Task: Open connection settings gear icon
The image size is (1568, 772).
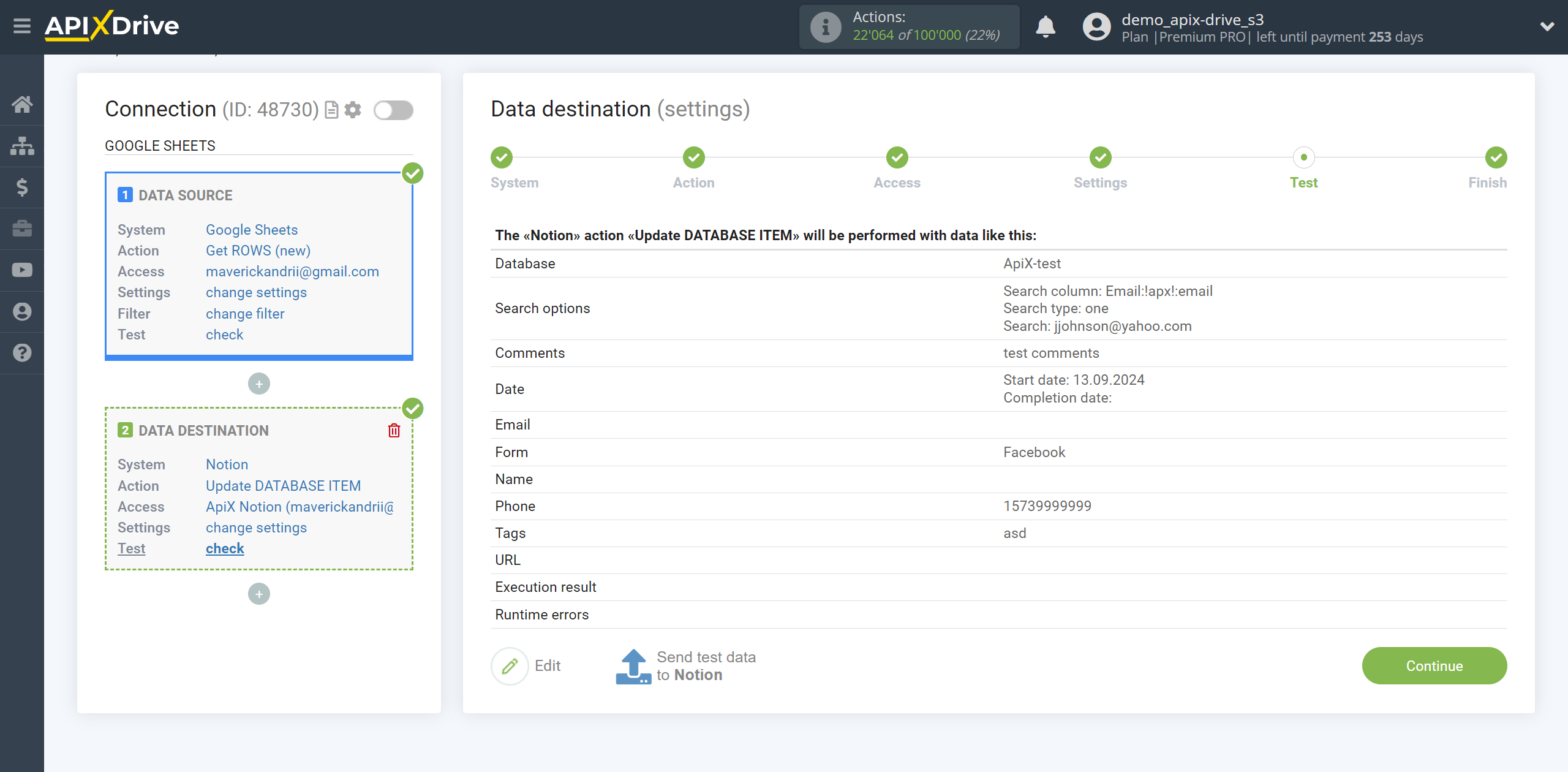Action: pos(353,110)
